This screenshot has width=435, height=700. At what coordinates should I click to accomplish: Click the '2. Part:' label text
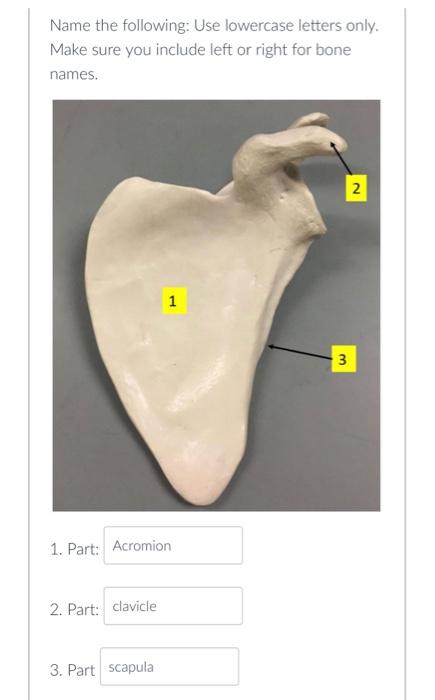click(x=74, y=609)
